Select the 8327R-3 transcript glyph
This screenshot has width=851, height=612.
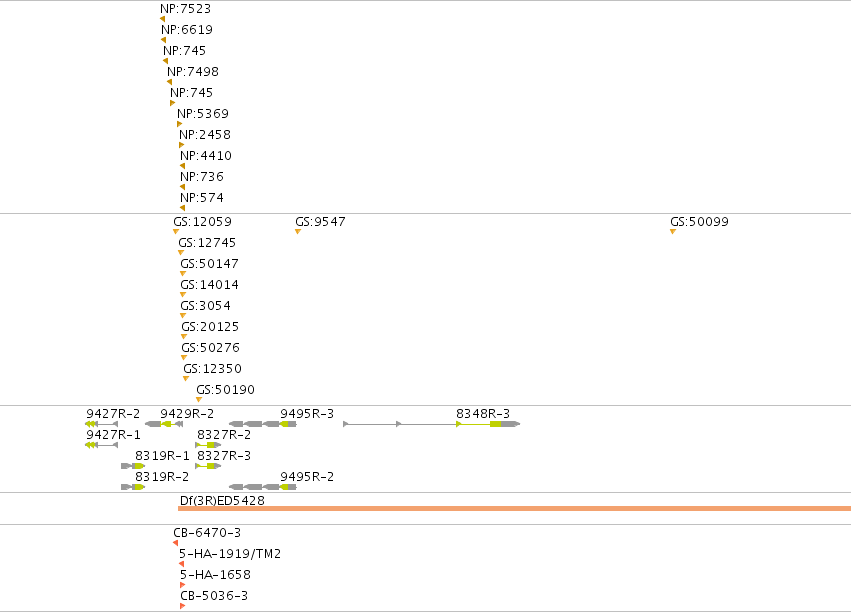(x=208, y=466)
